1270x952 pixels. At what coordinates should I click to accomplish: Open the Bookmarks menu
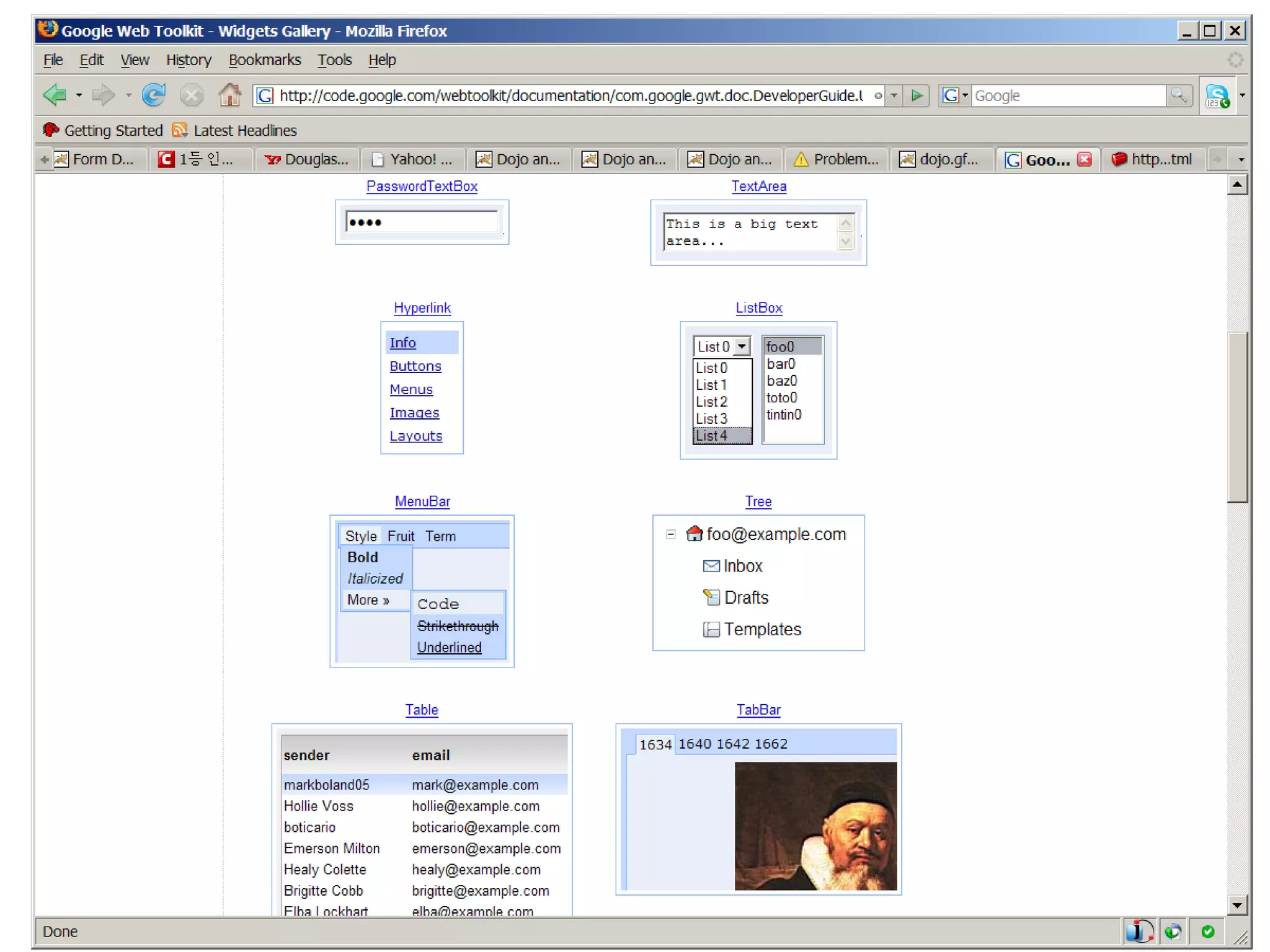(x=264, y=60)
